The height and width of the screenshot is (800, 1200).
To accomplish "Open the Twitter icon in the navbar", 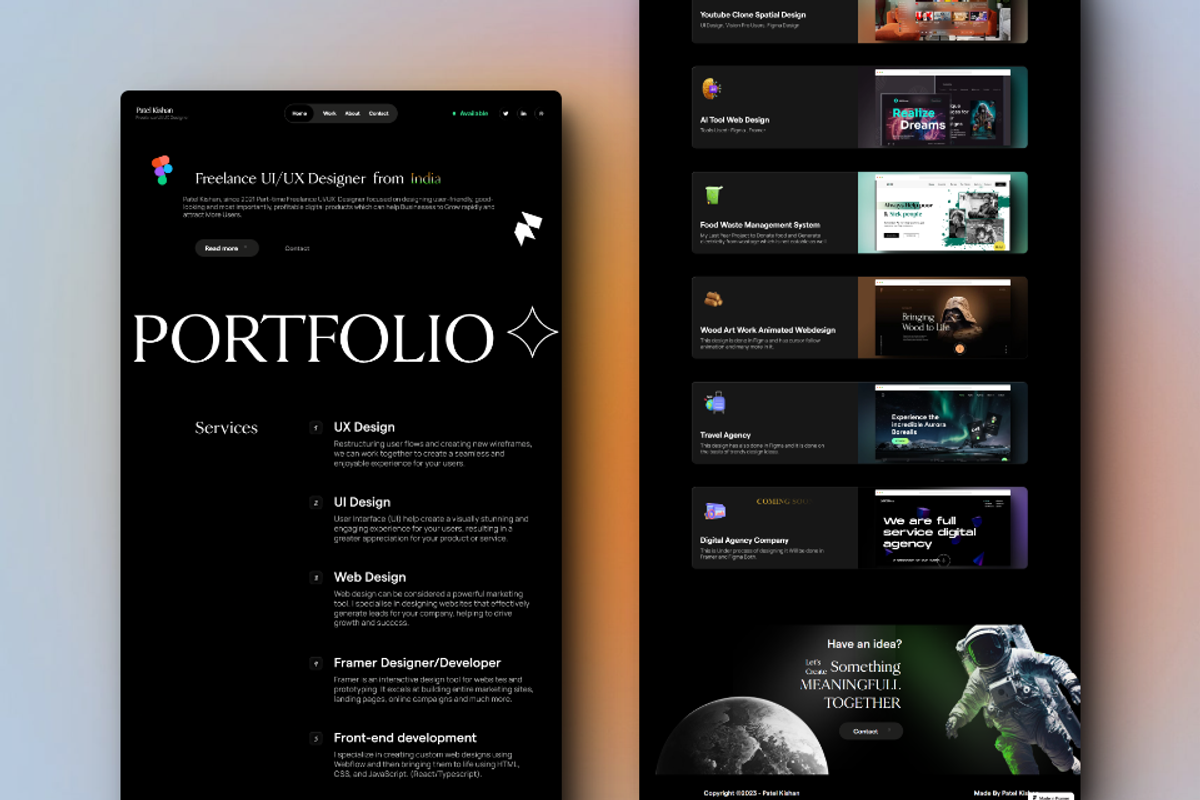I will click(505, 113).
